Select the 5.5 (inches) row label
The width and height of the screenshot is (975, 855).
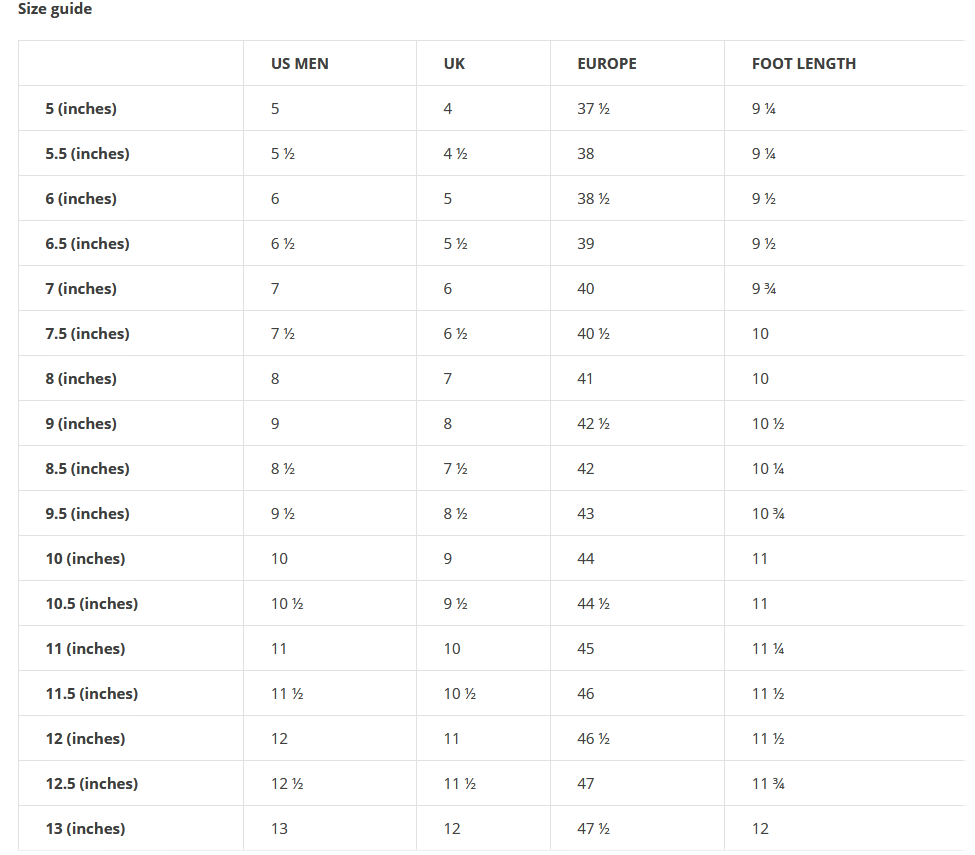point(87,154)
